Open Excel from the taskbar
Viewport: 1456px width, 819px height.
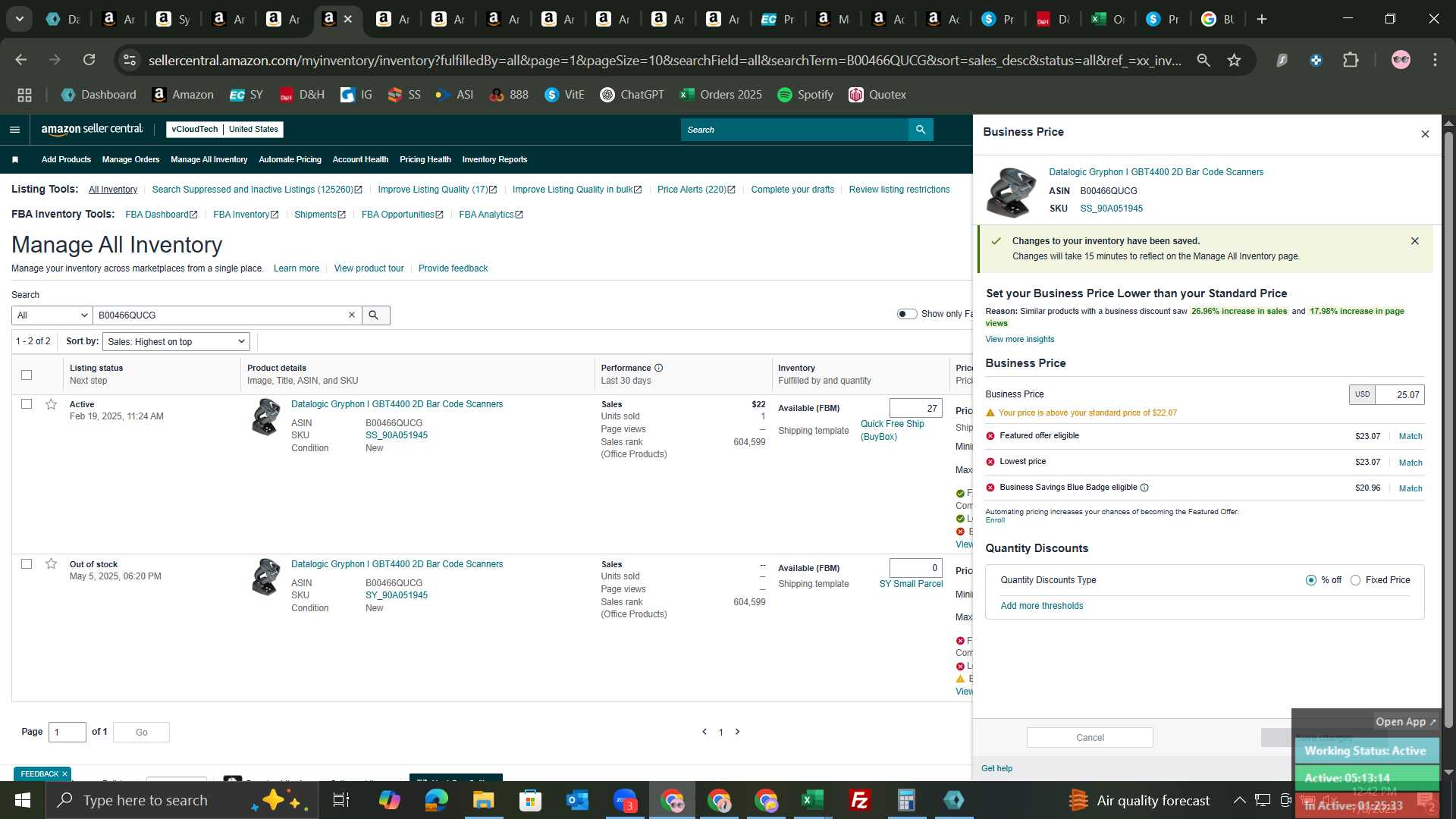tap(812, 800)
